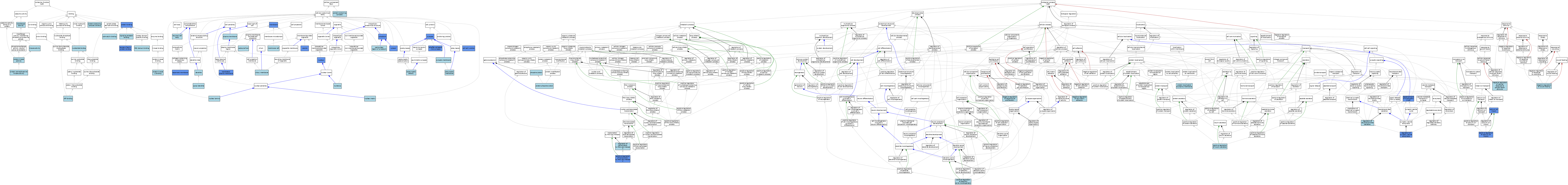The width and height of the screenshot is (1568, 185).
Task: Click the 'vesicle' blue node
Action: pyautogui.click(x=305, y=48)
